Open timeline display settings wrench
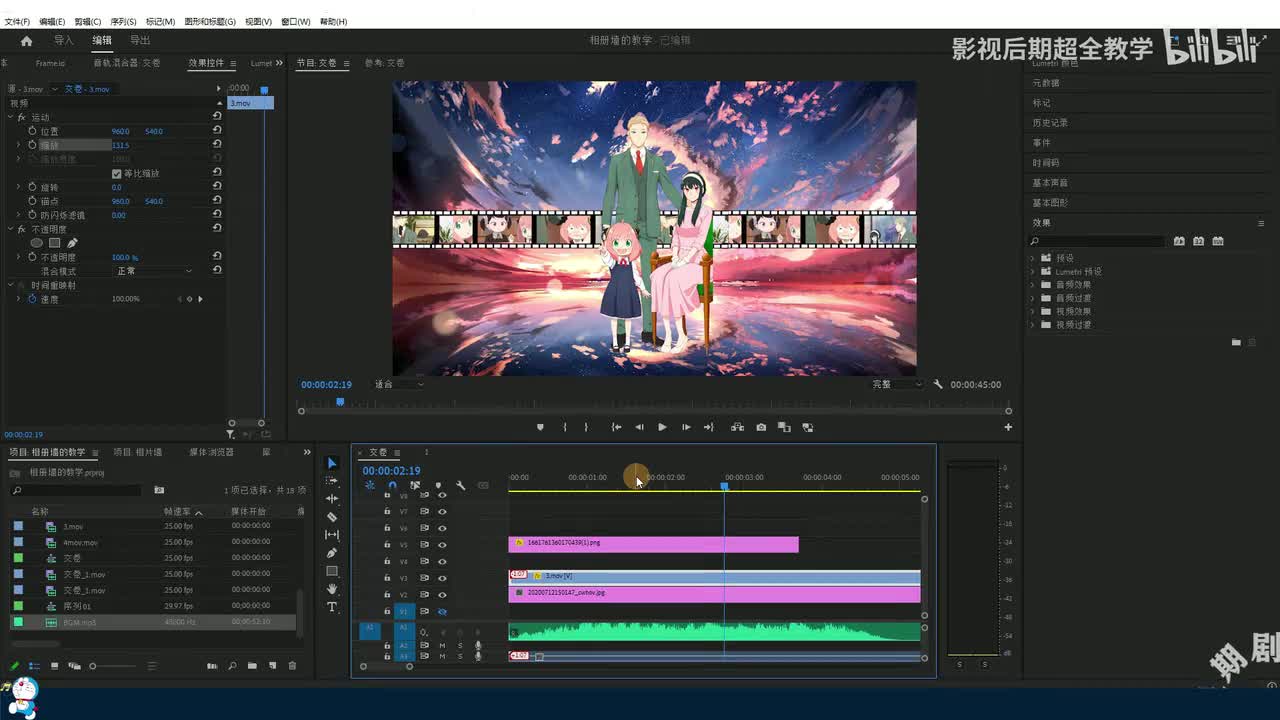Screen dimensions: 1280x720 [x=460, y=486]
